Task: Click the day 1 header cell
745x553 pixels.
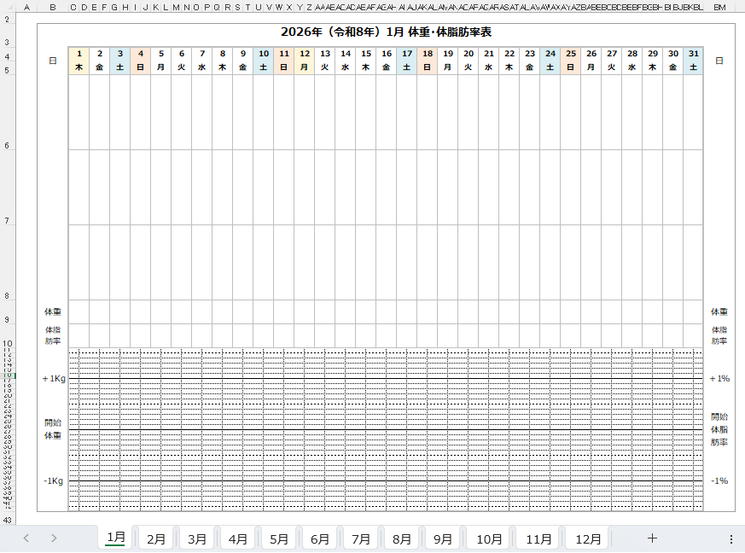Action: point(79,60)
